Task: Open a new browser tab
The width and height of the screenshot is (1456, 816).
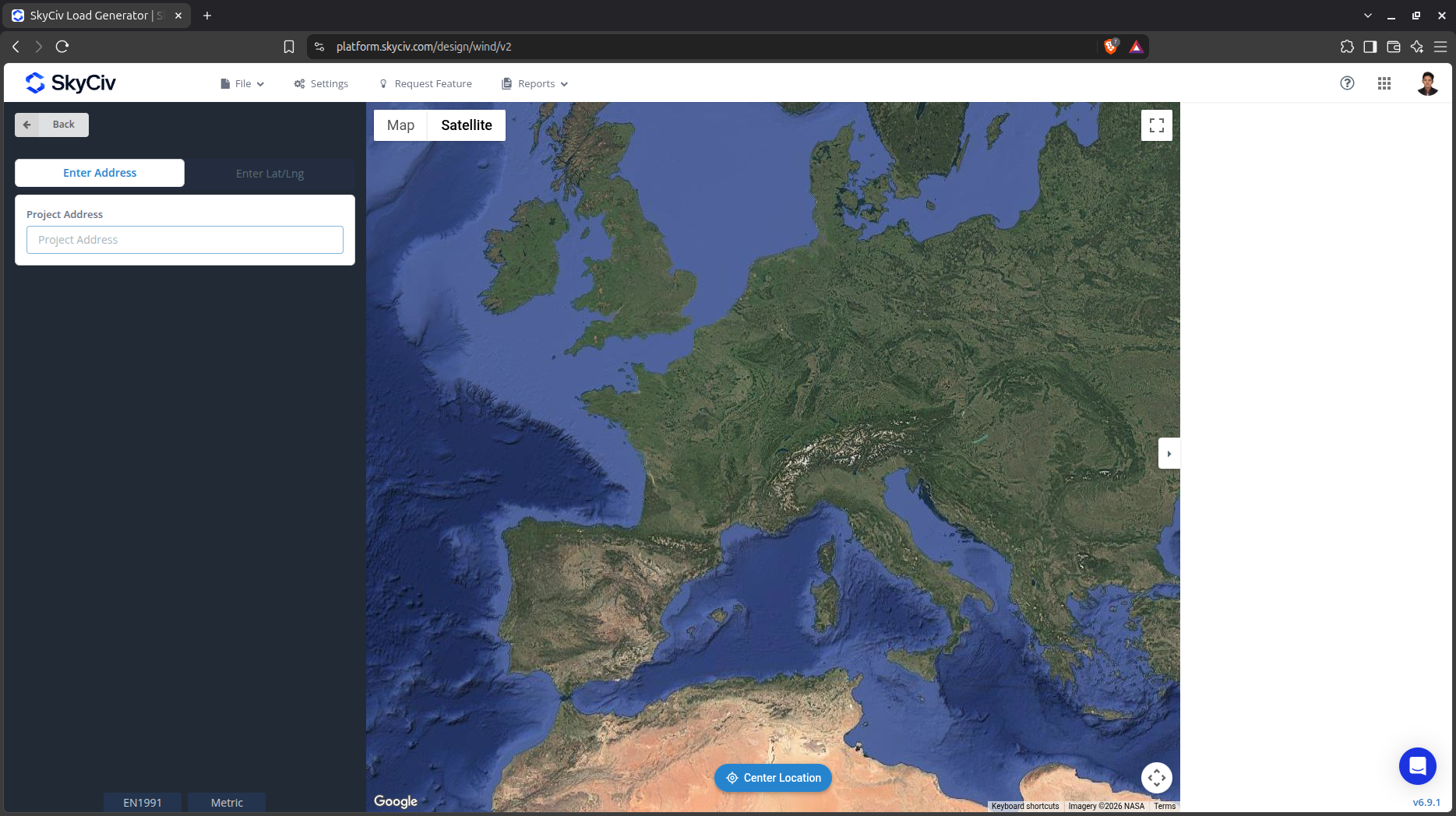Action: pyautogui.click(x=207, y=16)
